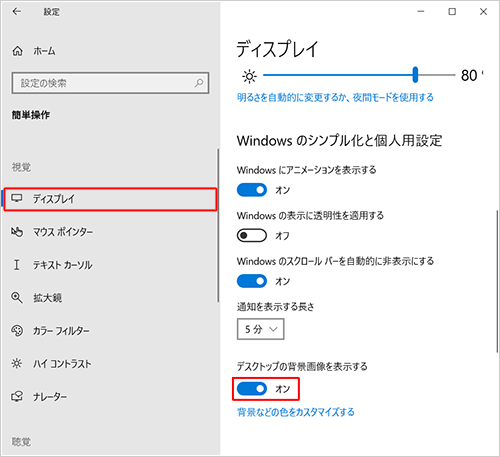Maximize the 設定 window
Image resolution: width=500 pixels, height=457 pixels.
pos(452,12)
